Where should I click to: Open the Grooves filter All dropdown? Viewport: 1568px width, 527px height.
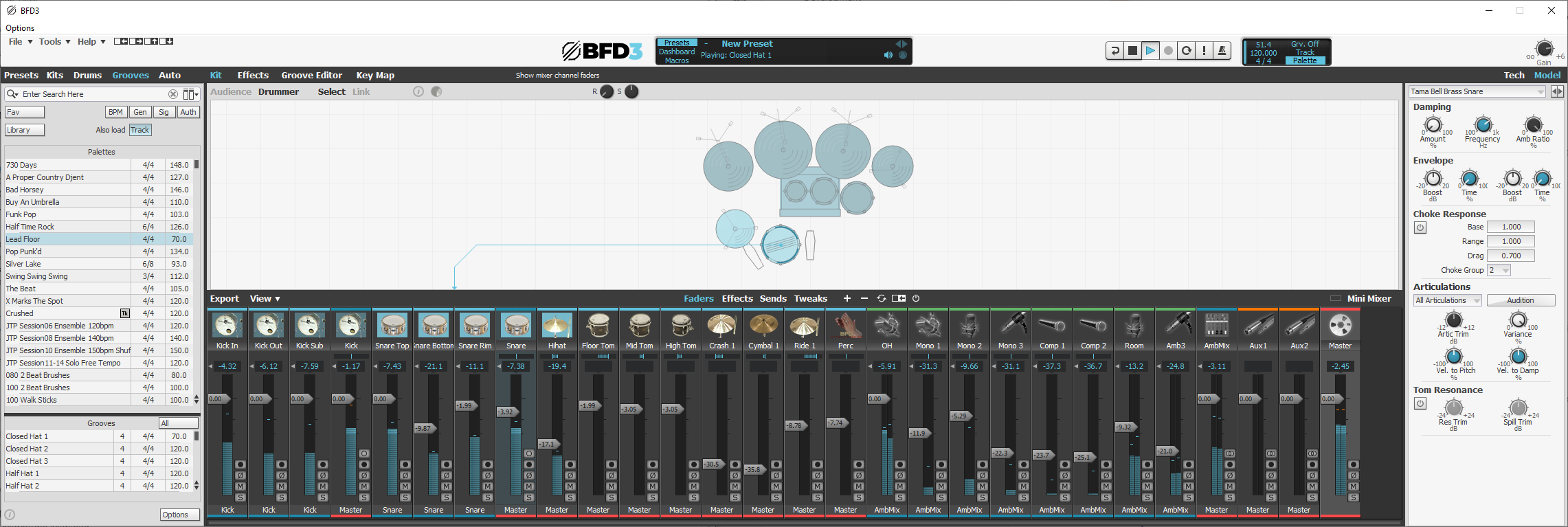(x=179, y=423)
